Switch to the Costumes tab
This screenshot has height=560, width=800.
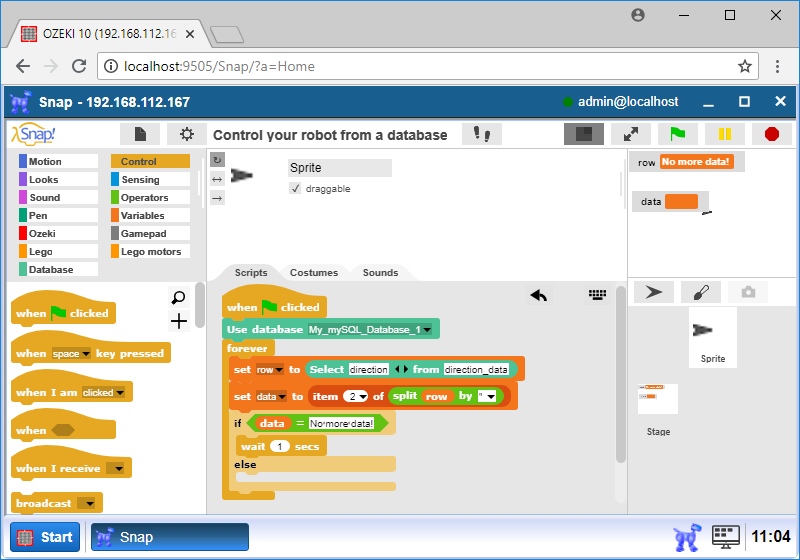(314, 272)
